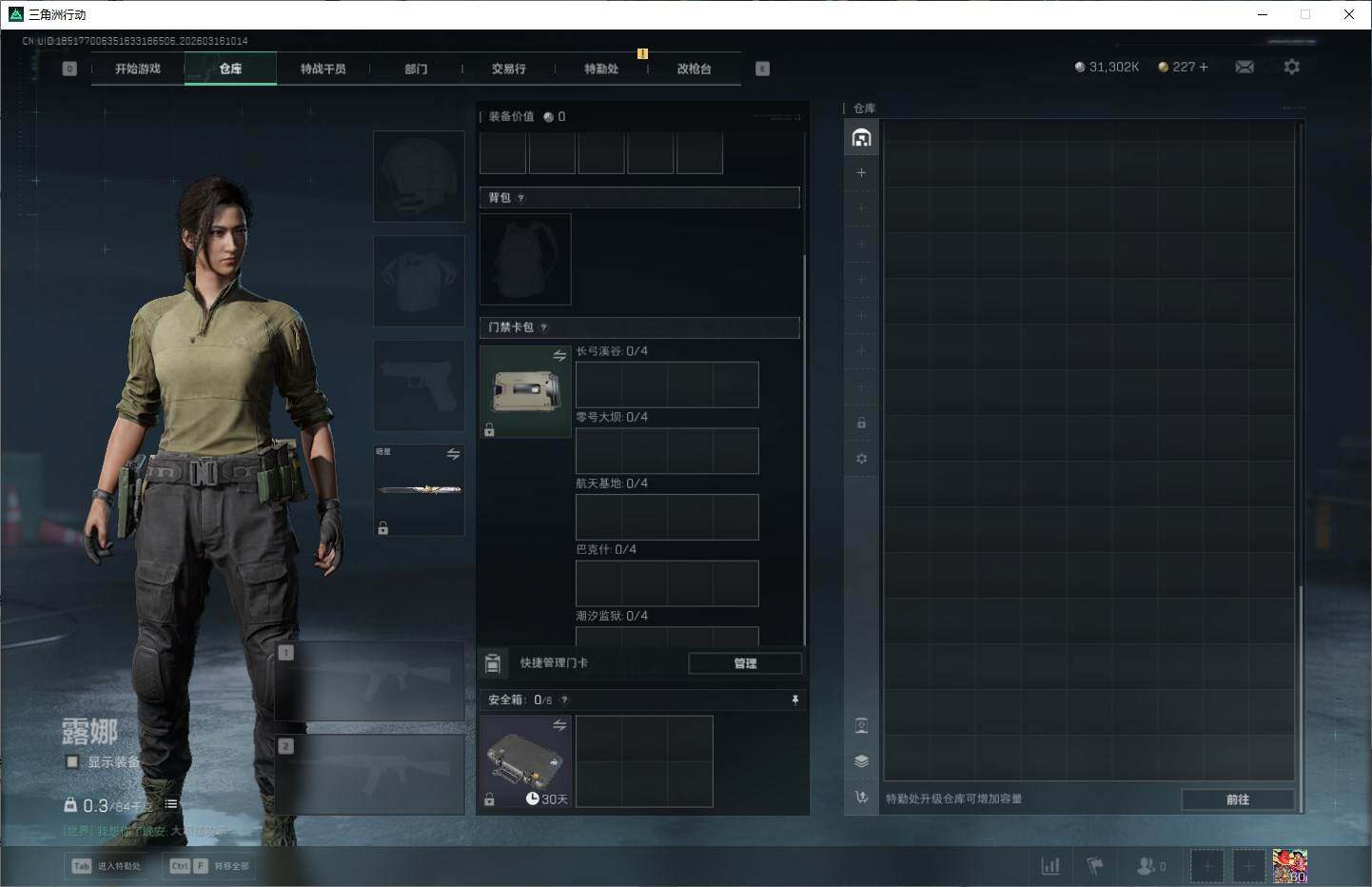Select the 仓库 tab
The image size is (1372, 887).
pyautogui.click(x=230, y=69)
